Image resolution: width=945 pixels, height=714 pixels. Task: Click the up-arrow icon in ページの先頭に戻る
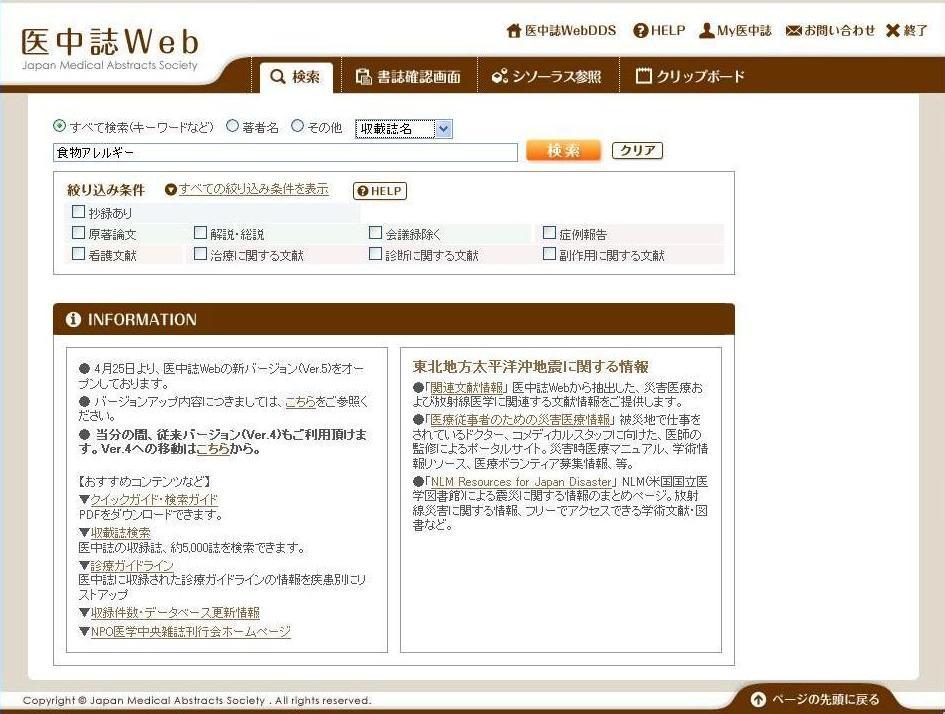pyautogui.click(x=759, y=700)
